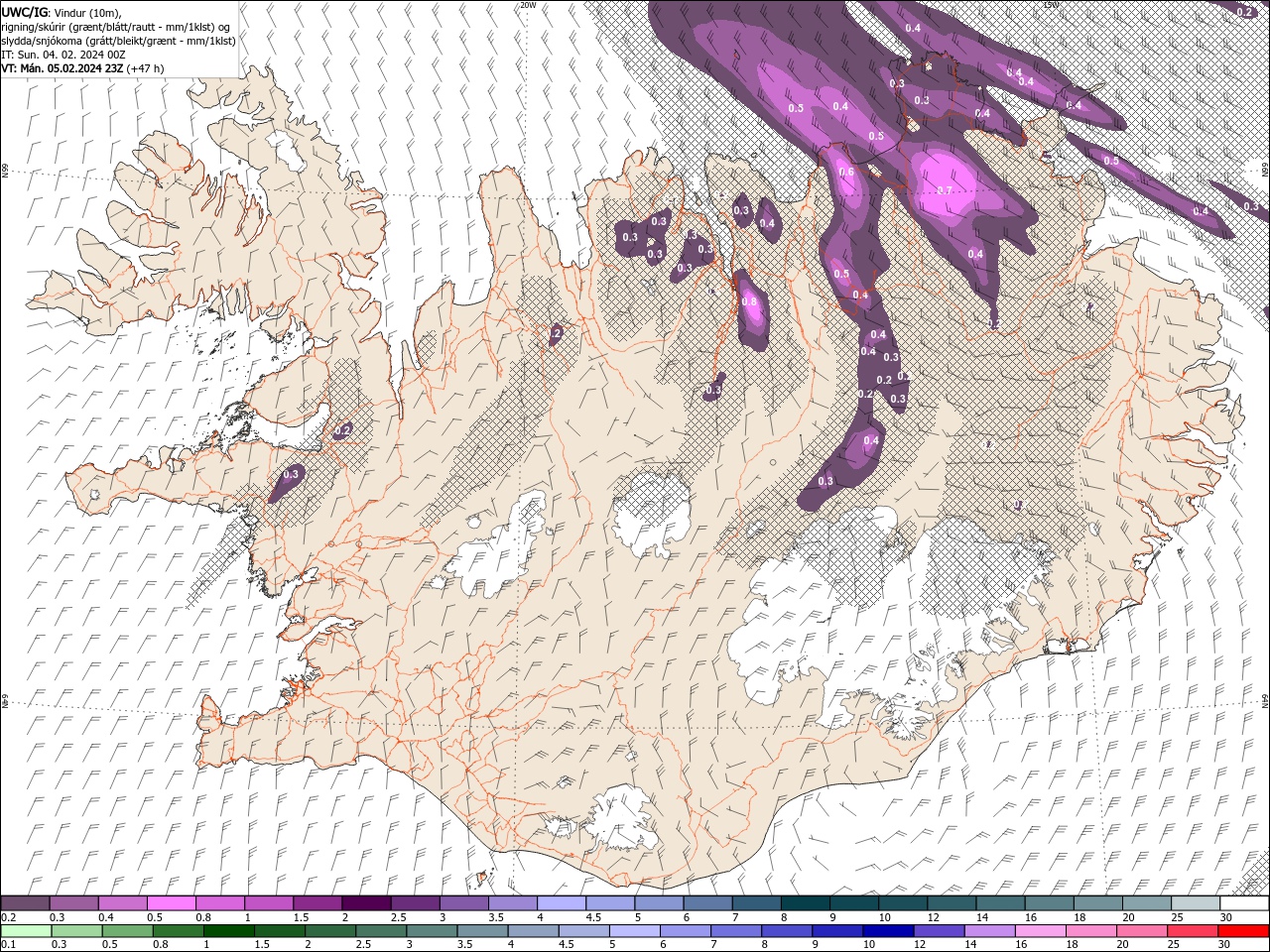Screen dimensions: 1270x952
Task: Select the 25 pale grey swatch in the upper legend
Action: pos(1194,903)
